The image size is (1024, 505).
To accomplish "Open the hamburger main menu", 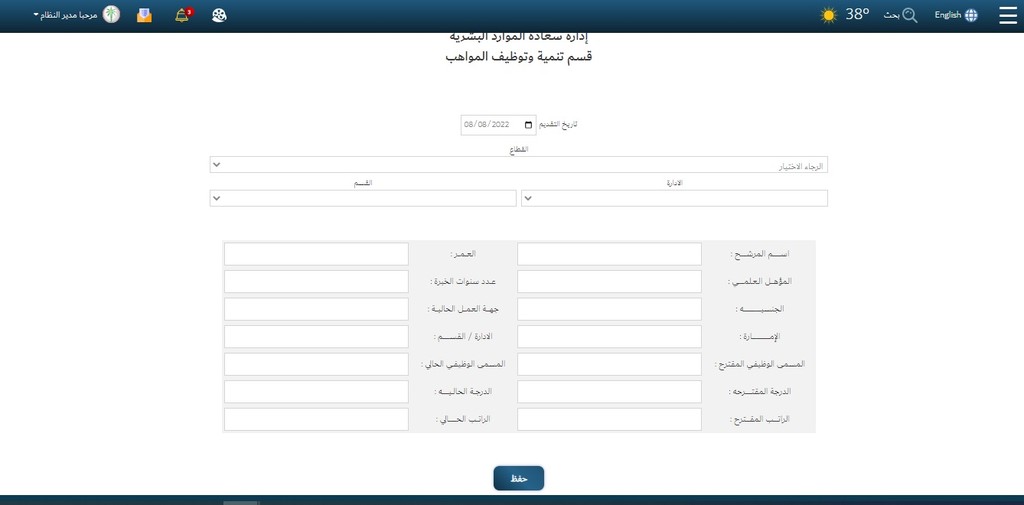I will click(x=1008, y=16).
